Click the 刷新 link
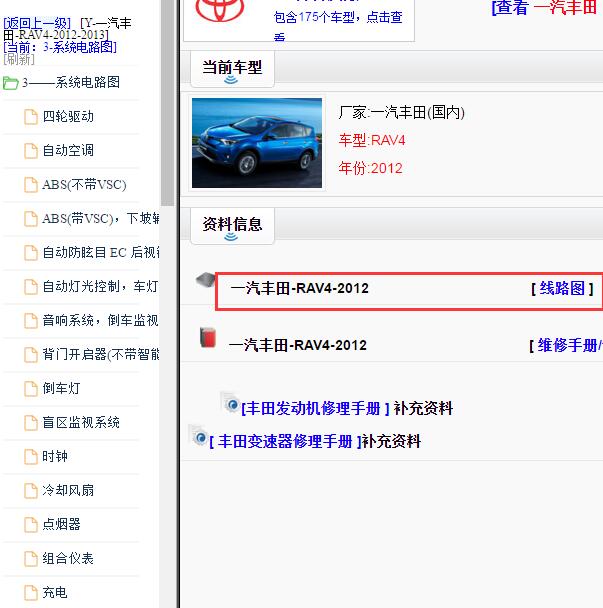Image resolution: width=603 pixels, height=608 pixels. click(19, 59)
